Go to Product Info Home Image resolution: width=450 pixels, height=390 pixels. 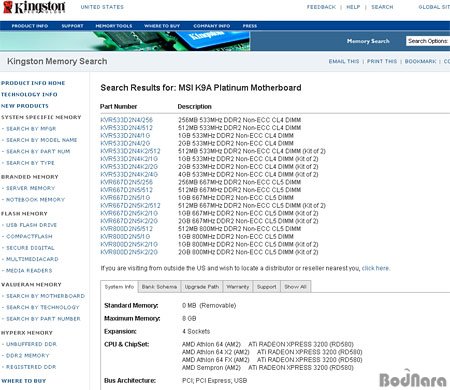tap(33, 83)
